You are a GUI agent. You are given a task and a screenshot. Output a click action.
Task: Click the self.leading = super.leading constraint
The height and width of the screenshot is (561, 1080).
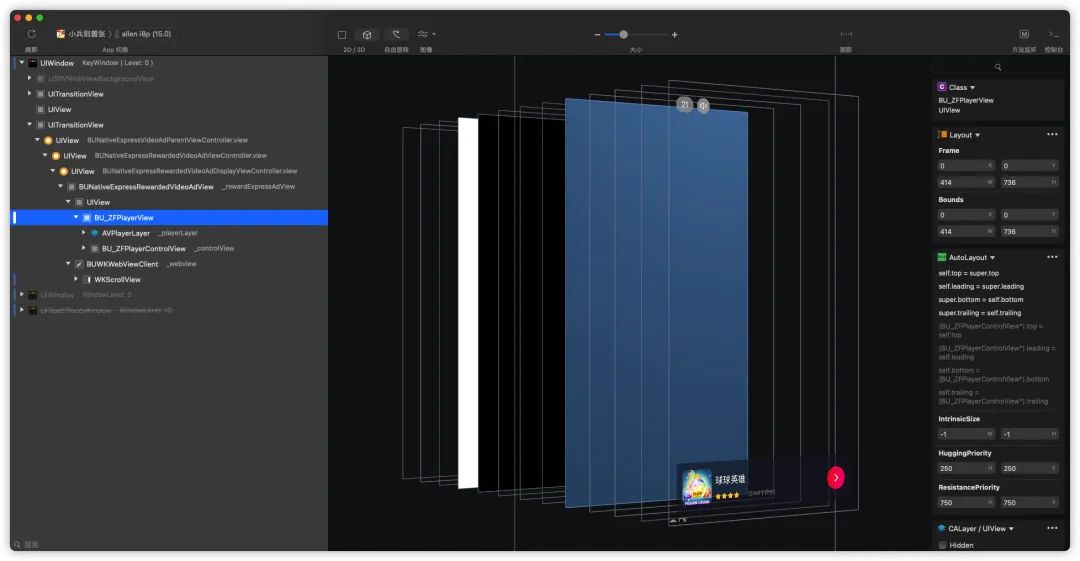(x=981, y=286)
